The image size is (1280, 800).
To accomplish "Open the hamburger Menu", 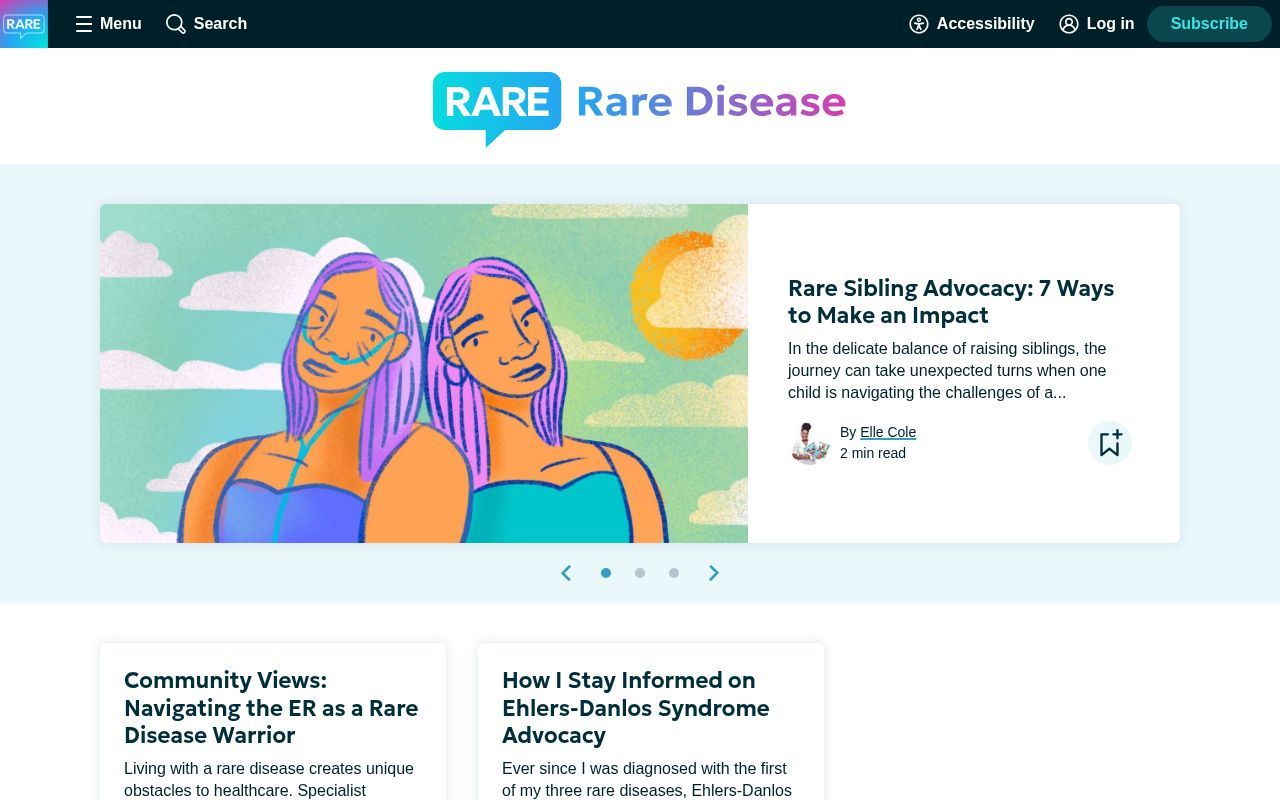I will [108, 24].
